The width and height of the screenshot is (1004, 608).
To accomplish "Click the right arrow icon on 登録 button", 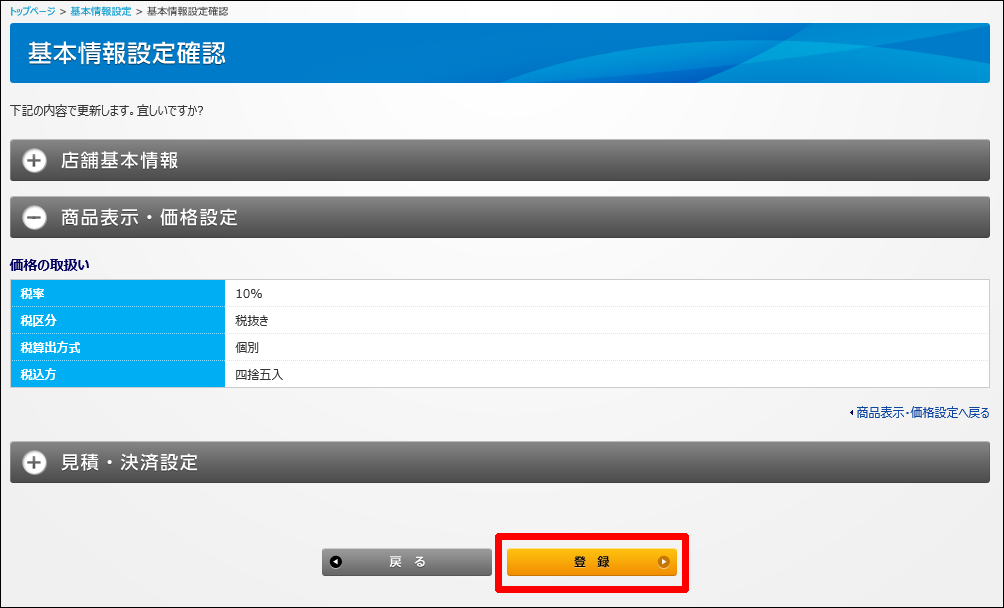I will [x=663, y=562].
